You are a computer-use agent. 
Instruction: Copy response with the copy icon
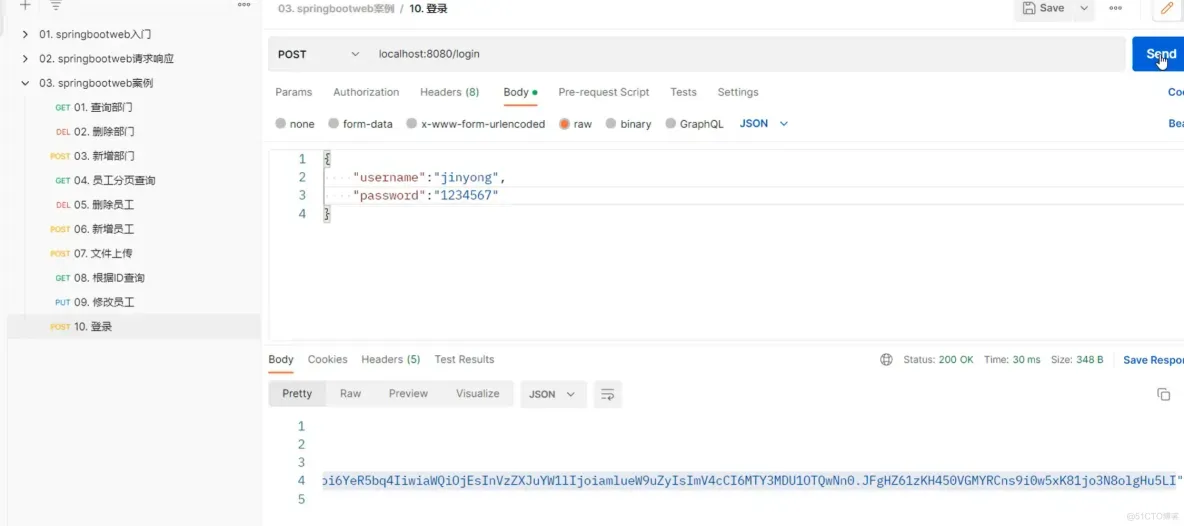pyautogui.click(x=1164, y=394)
